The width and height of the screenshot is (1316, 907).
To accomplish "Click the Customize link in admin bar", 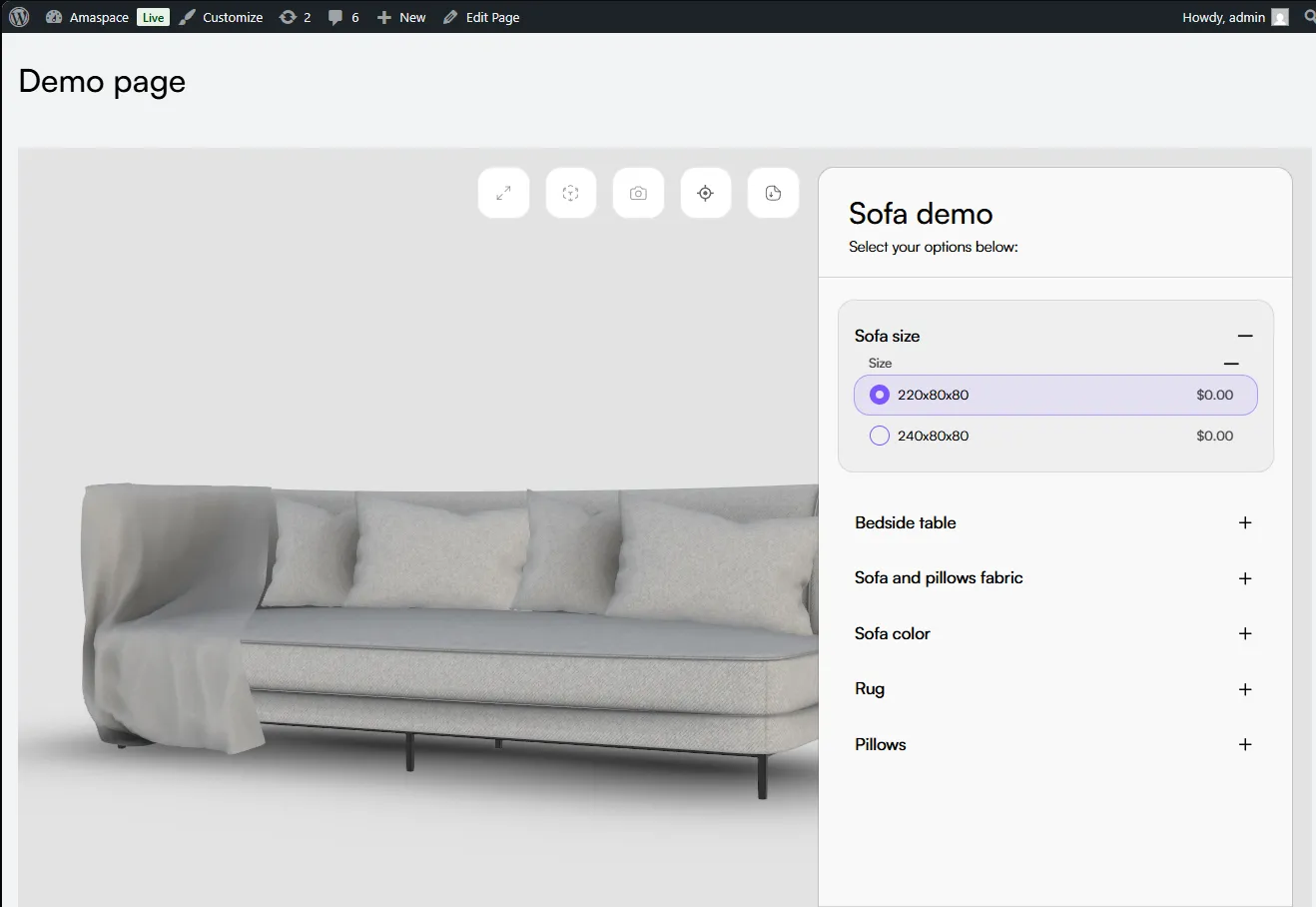I will tap(222, 17).
